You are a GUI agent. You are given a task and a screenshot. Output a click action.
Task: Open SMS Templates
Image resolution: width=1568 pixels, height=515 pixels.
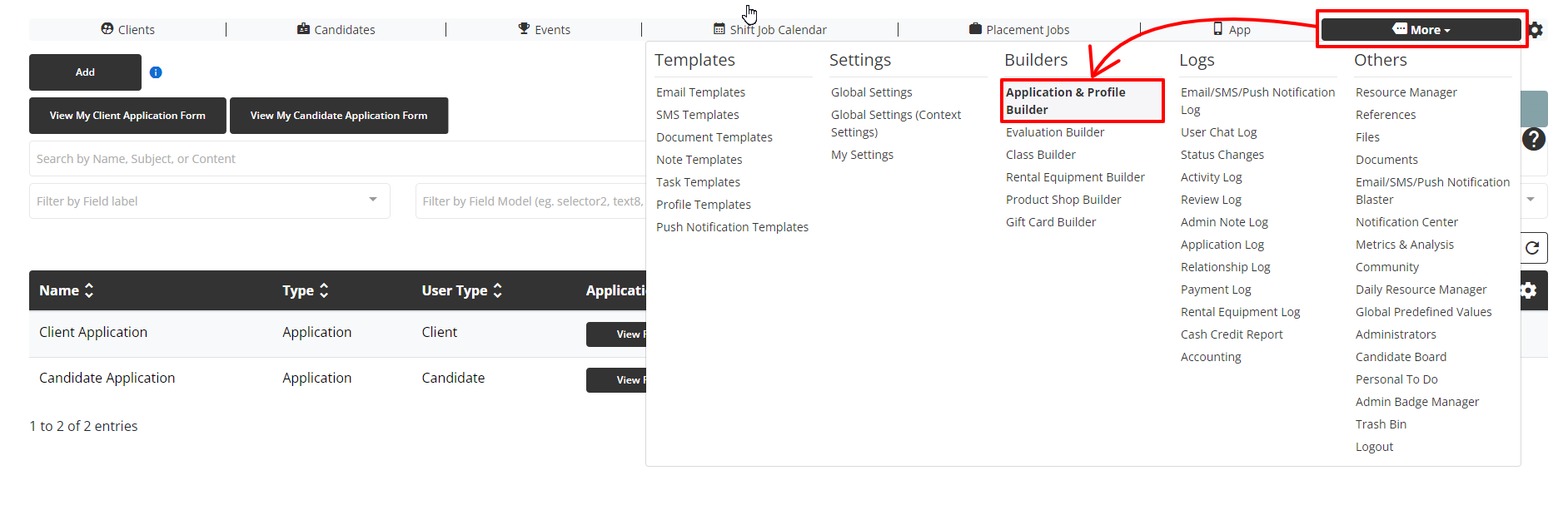[697, 115]
